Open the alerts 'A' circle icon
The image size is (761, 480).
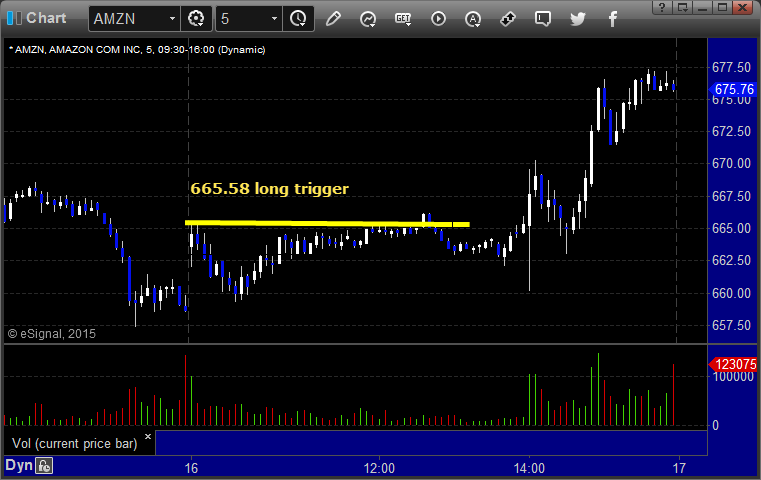point(473,19)
